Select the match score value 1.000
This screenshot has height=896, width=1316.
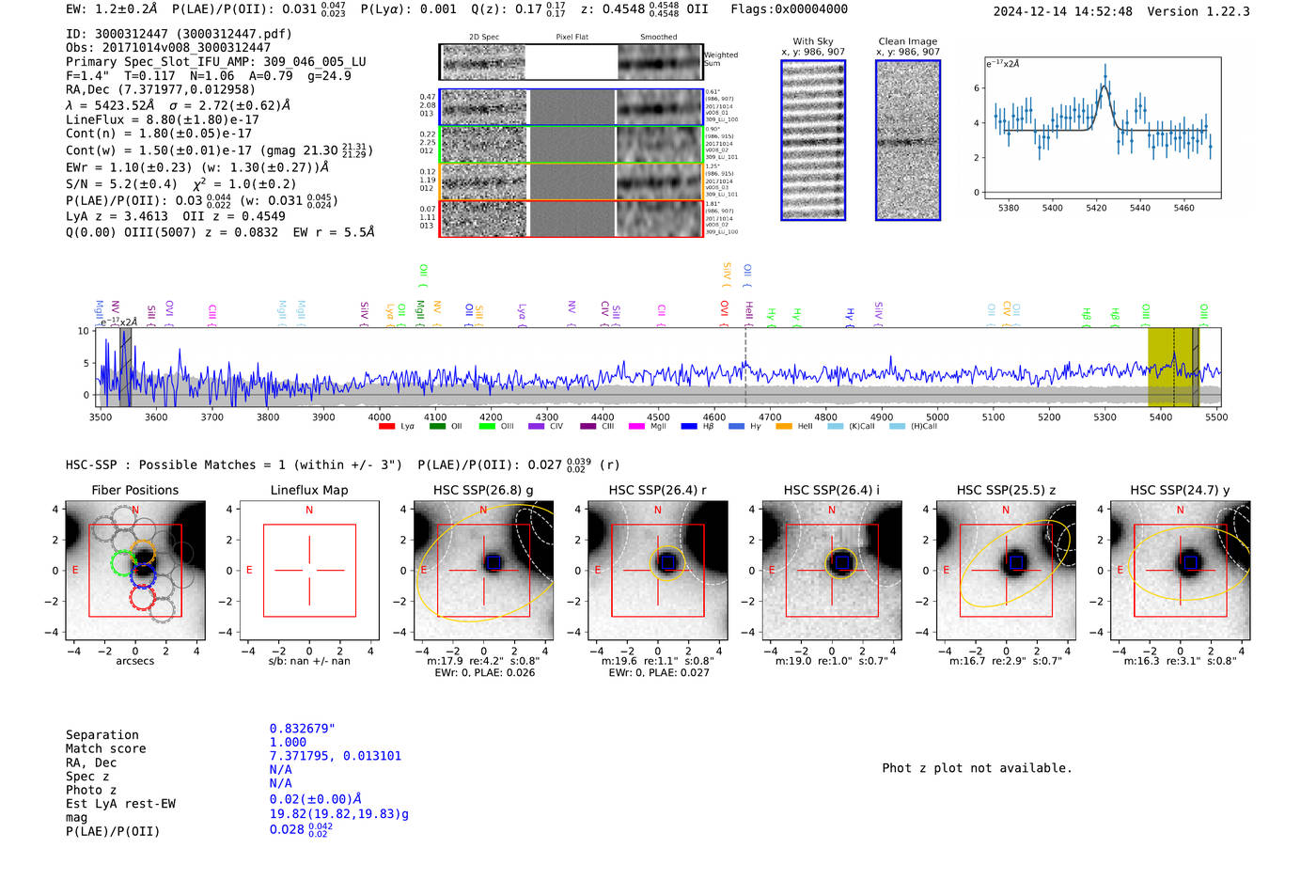[x=288, y=743]
